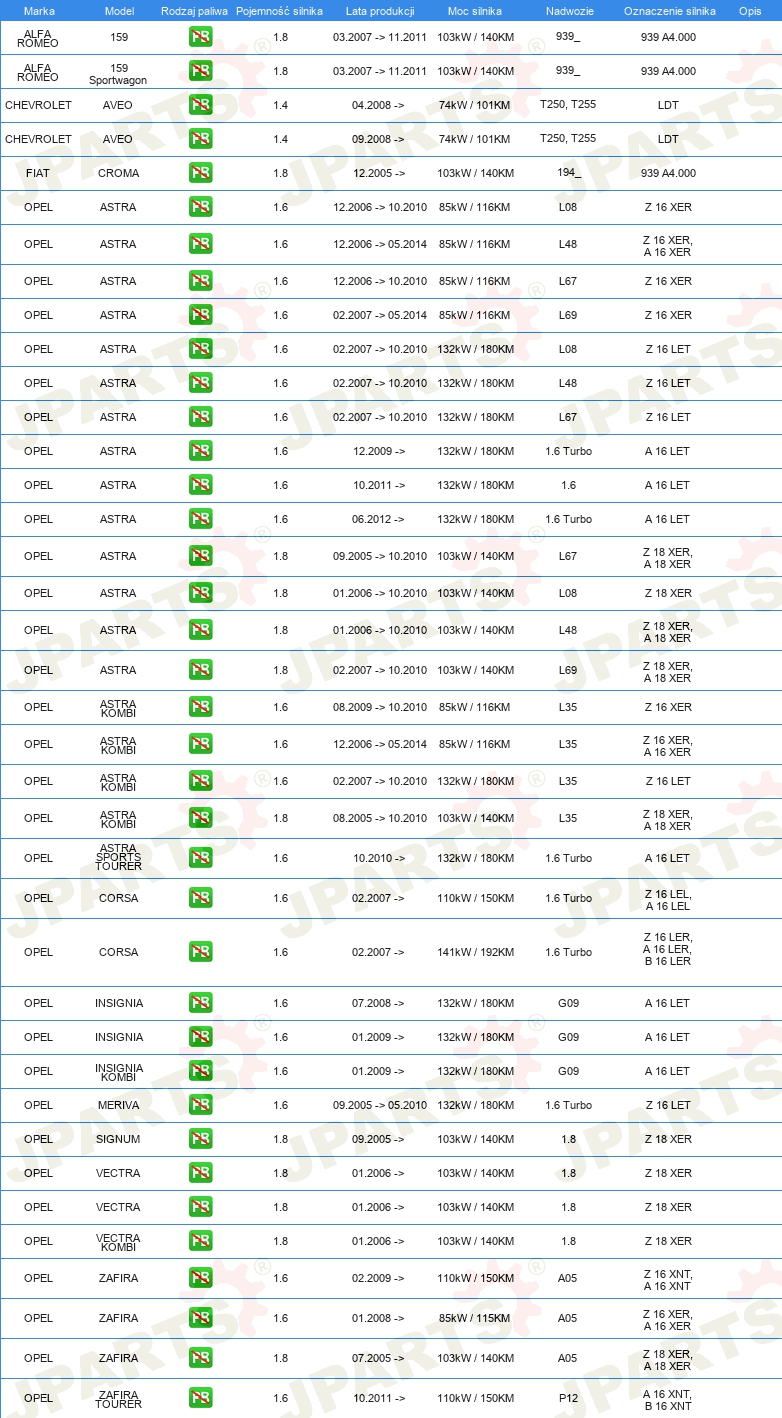Image resolution: width=782 pixels, height=1418 pixels.
Task: Click the fuel icon for Astra Kombi 08.2005
Action: click(200, 818)
